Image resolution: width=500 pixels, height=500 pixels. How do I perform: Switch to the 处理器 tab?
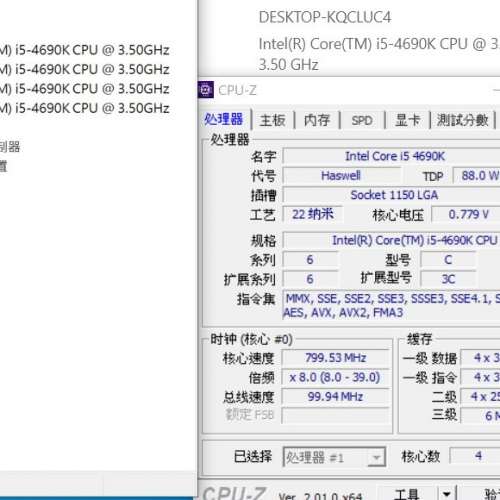(224, 119)
